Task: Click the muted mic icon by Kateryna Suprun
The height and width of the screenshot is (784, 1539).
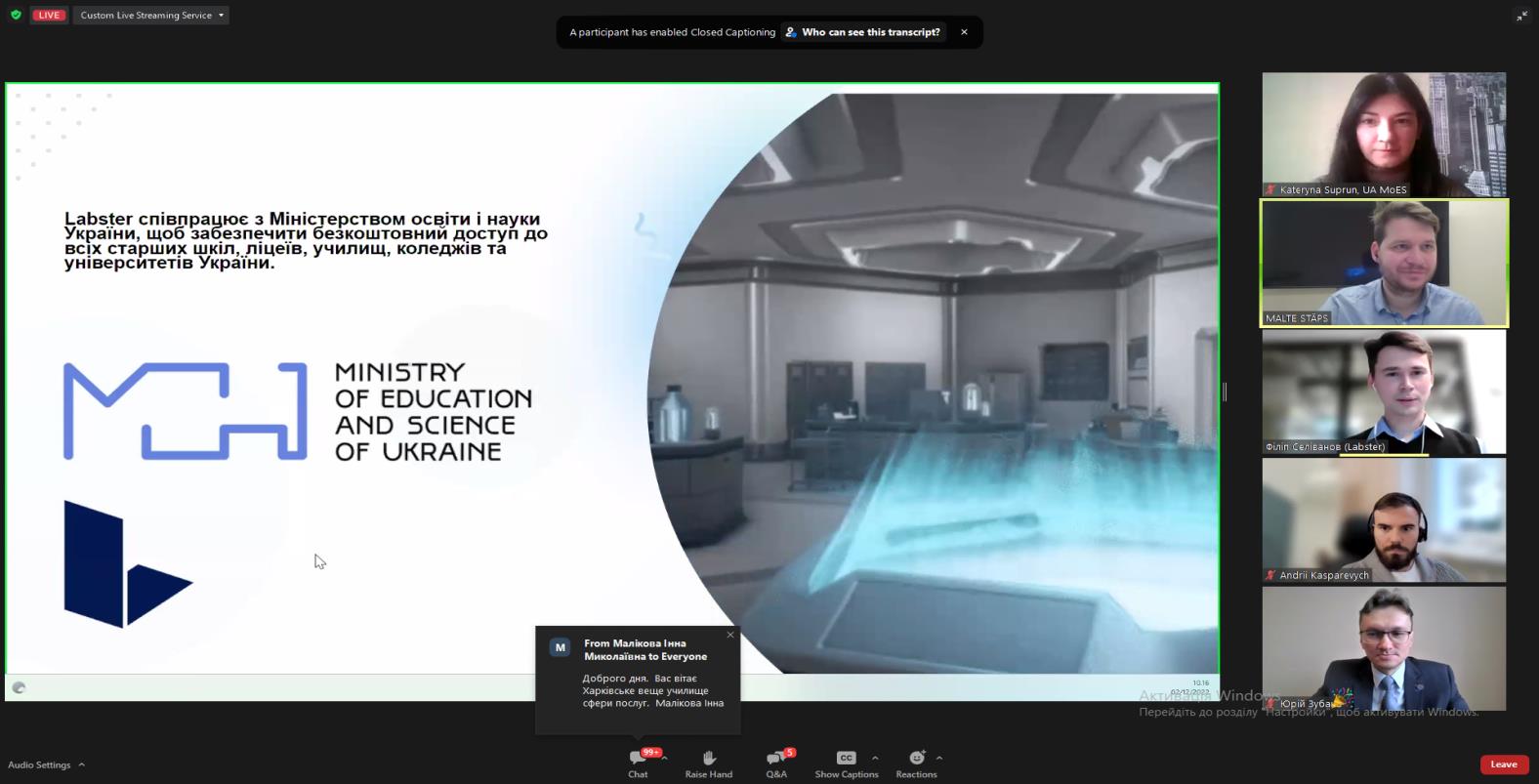Action: [1270, 189]
